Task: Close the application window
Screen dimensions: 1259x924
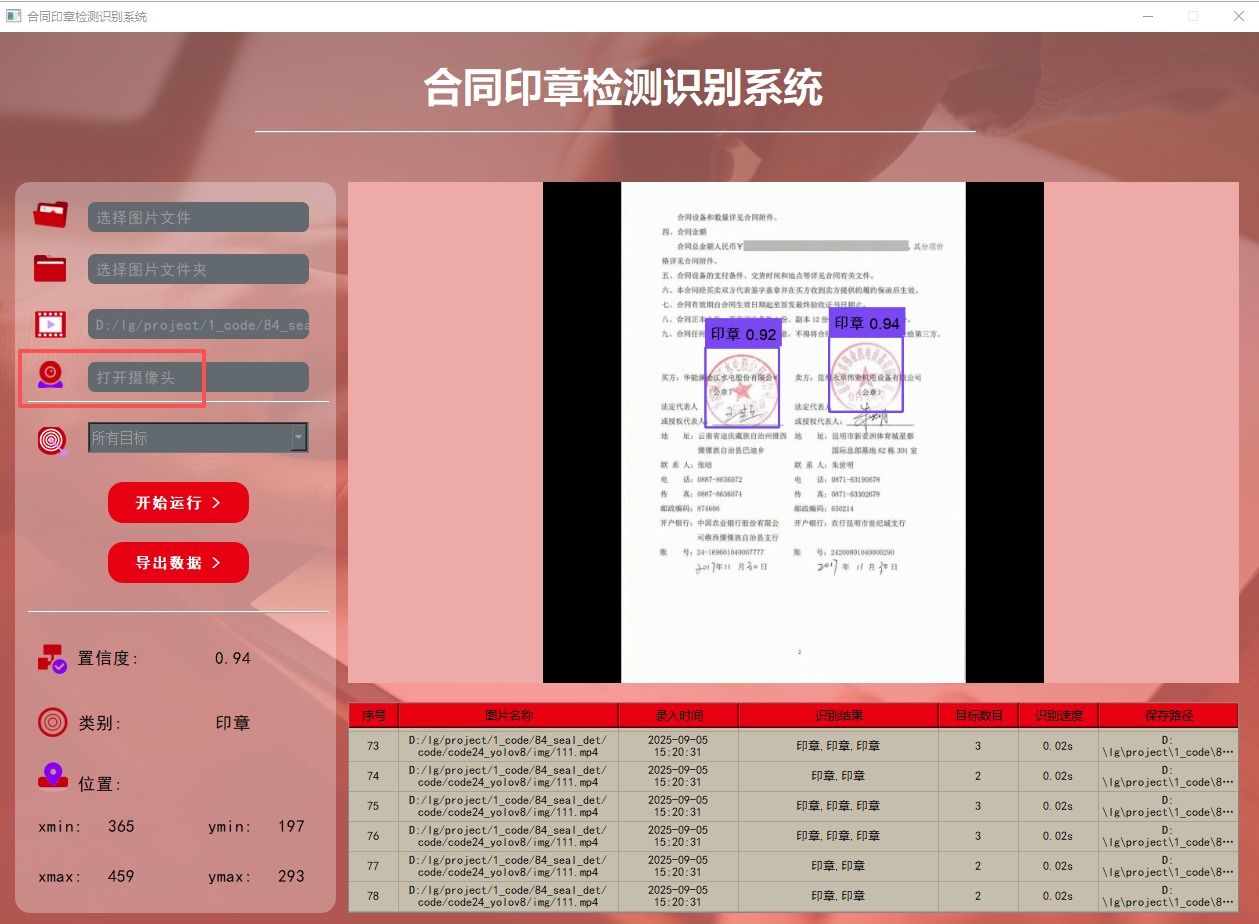Action: (x=1238, y=16)
